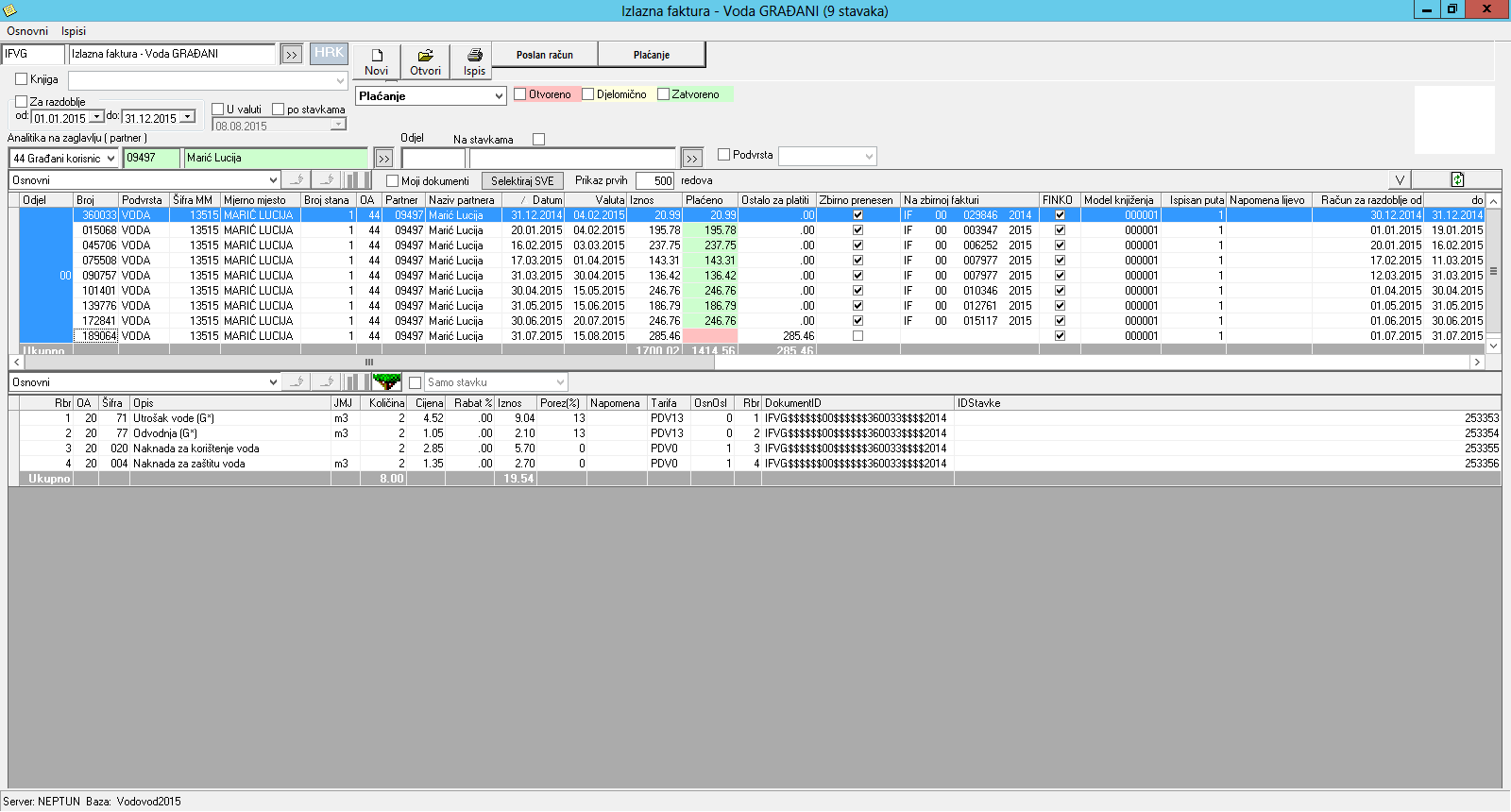Open the 44 Građani korisnic dropdown

(110, 159)
